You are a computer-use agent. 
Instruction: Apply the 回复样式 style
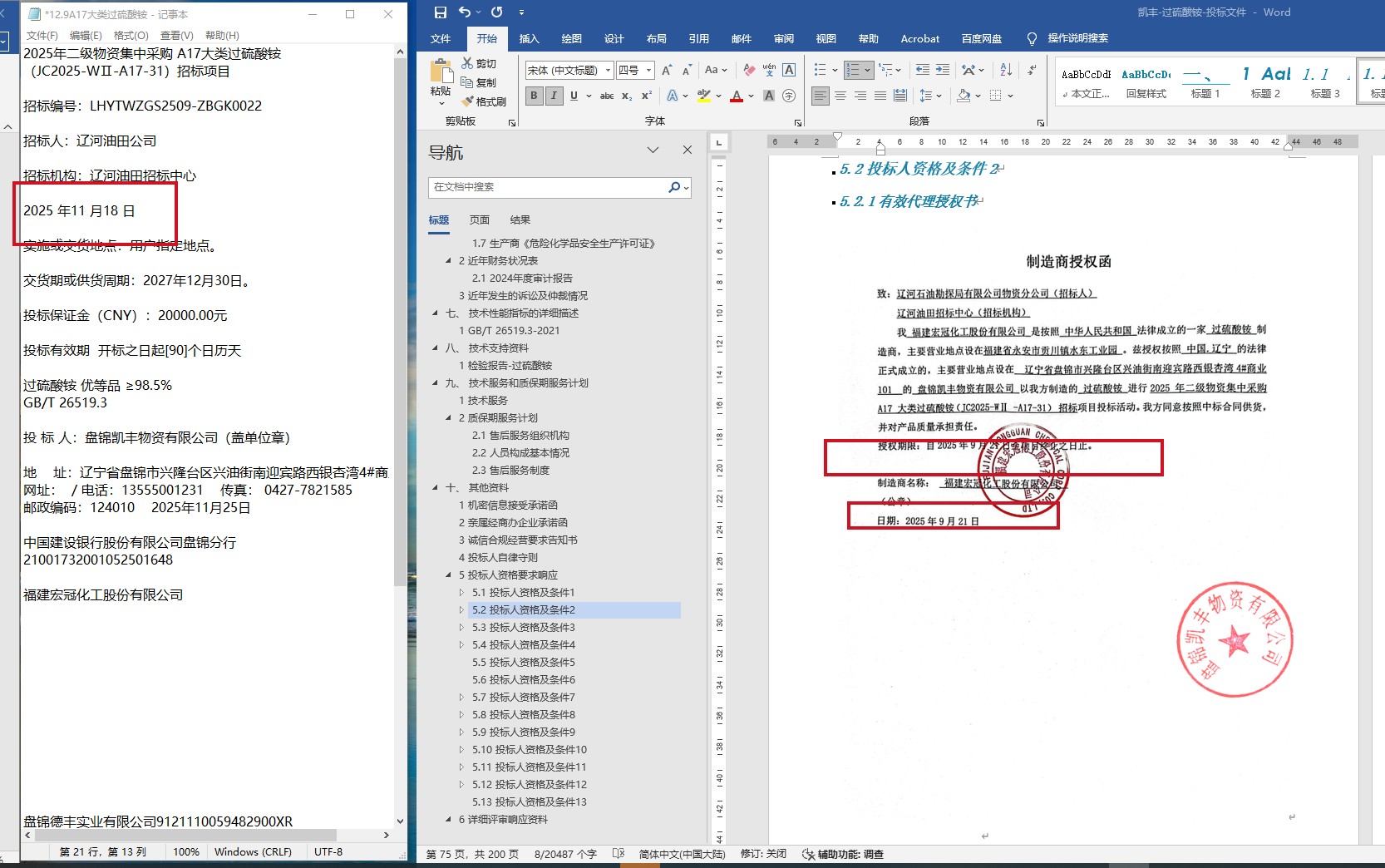[x=1146, y=81]
